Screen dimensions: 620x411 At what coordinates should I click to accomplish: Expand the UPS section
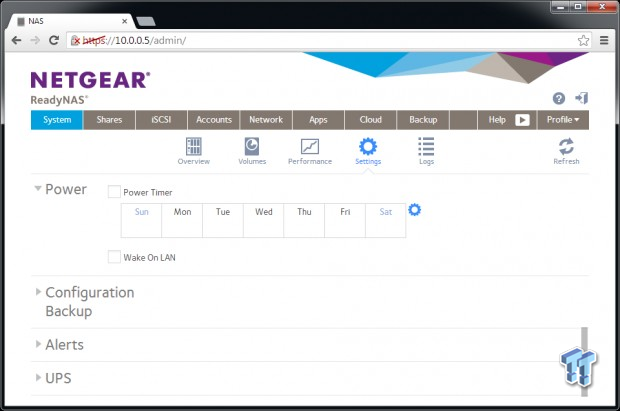pyautogui.click(x=38, y=377)
